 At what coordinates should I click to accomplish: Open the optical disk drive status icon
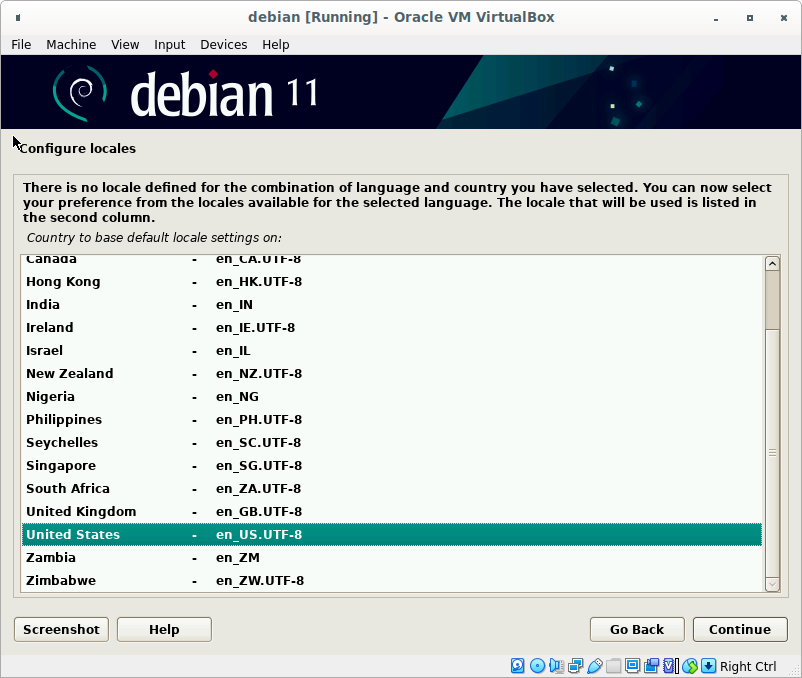coord(537,666)
